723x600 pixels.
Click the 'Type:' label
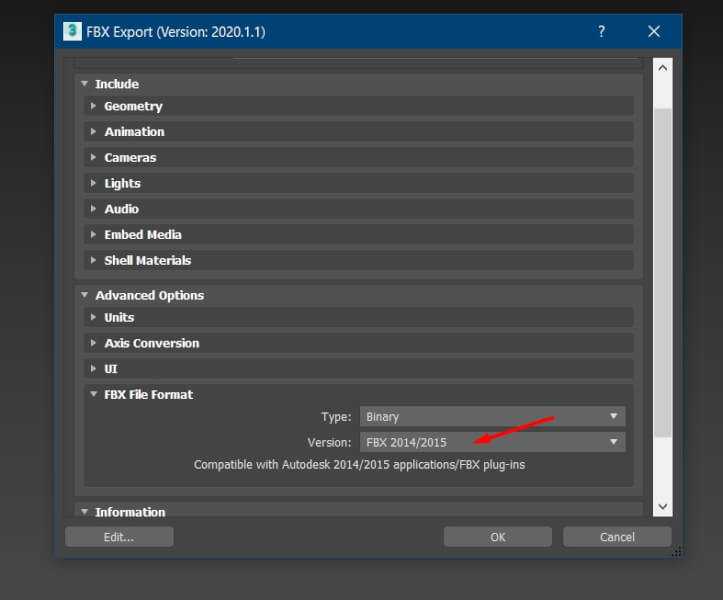tap(336, 417)
